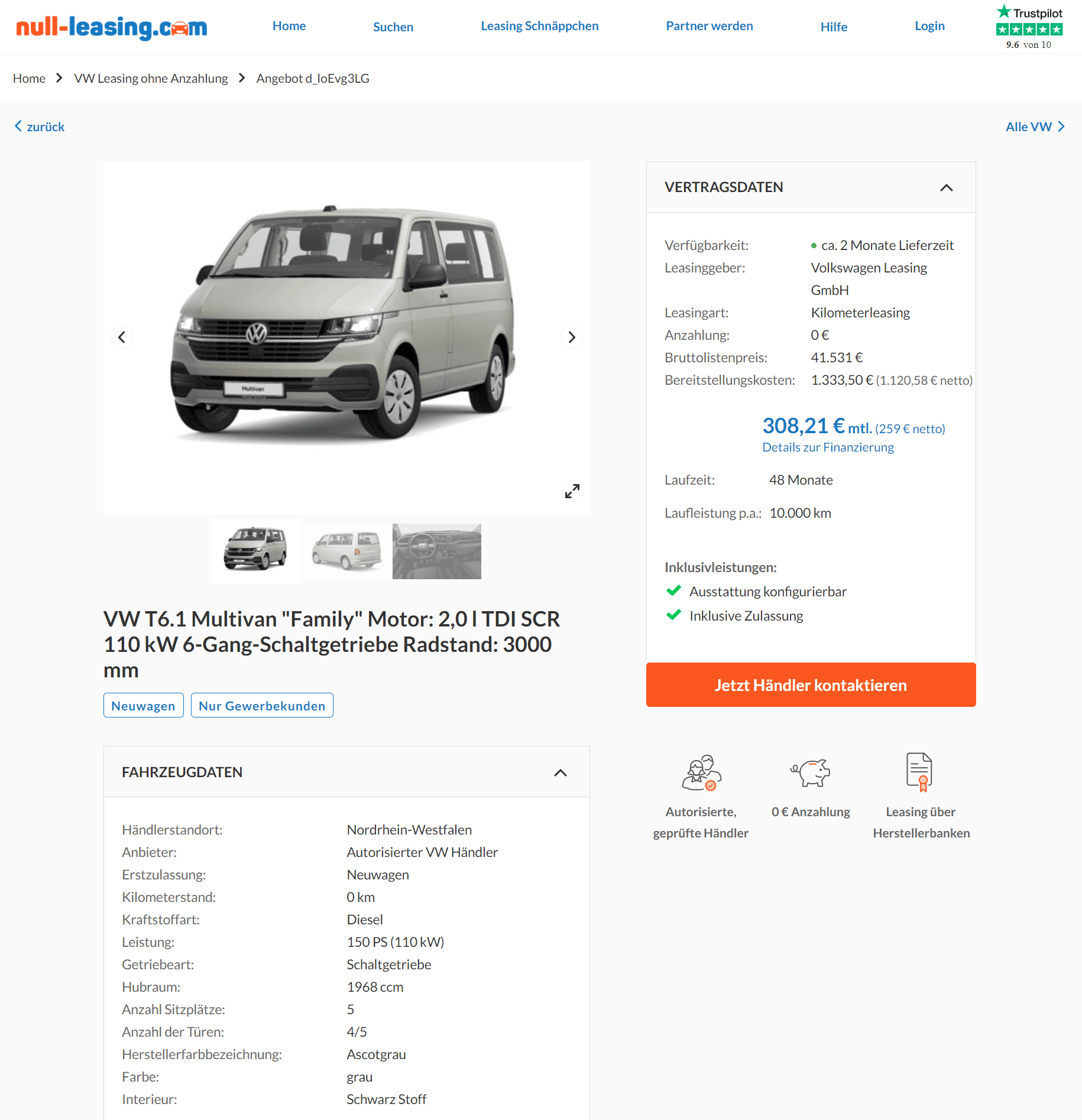The image size is (1082, 1120).
Task: Open Details zur Finanzierung link
Action: point(828,447)
